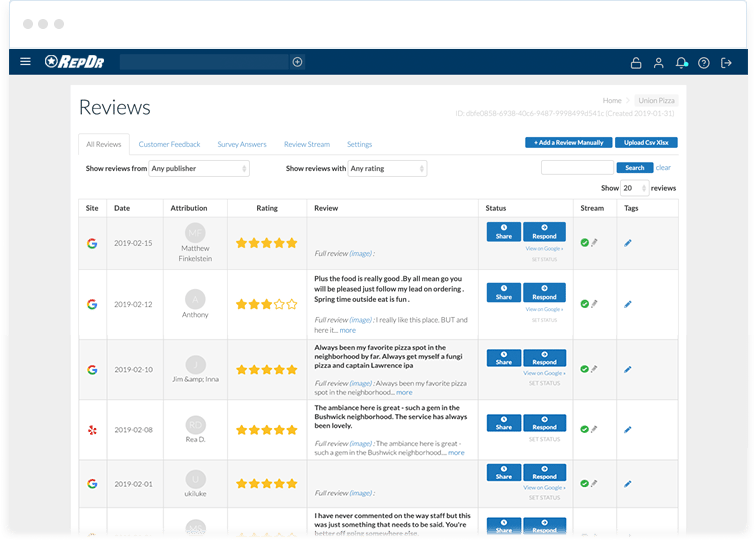Viewport: 755px width, 540px height.
Task: Respond to the Rea D. review
Action: (544, 423)
